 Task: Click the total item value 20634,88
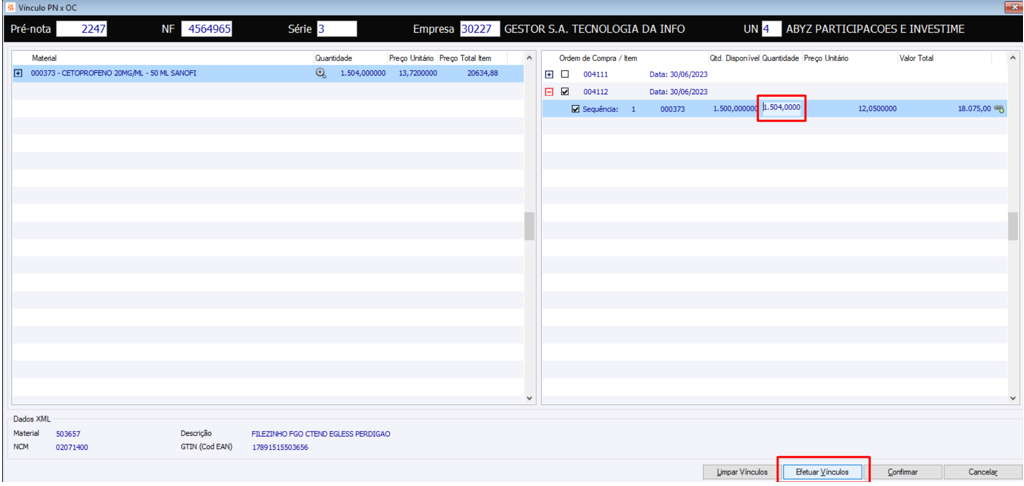point(483,73)
